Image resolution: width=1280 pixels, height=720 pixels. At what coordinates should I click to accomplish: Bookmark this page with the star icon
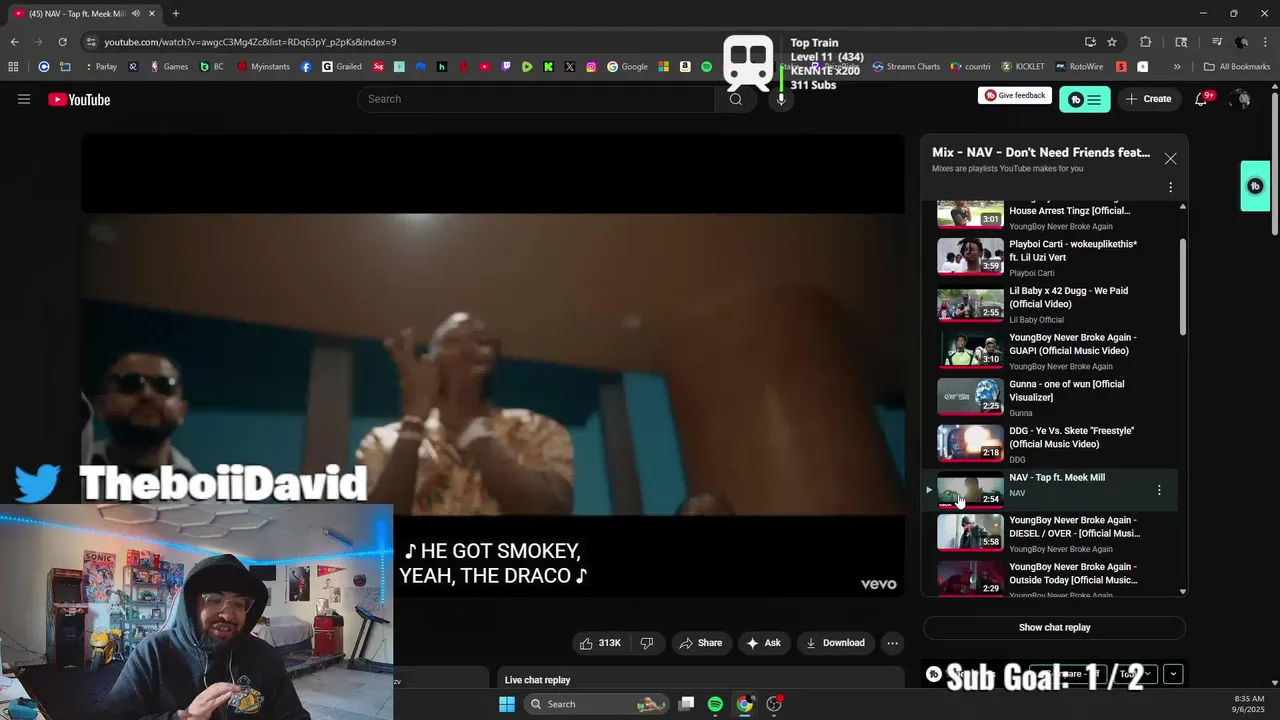click(x=1112, y=42)
